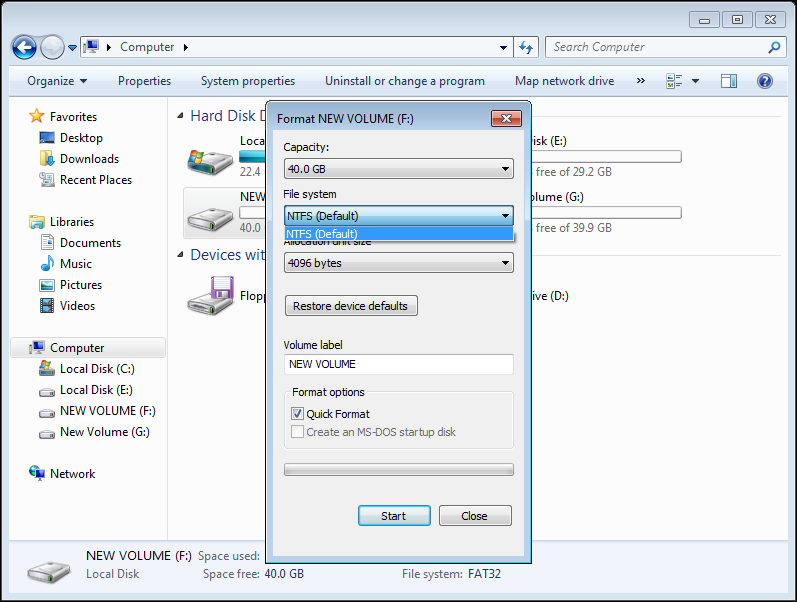Open the Pictures library
Viewport: 797px width, 602px height.
coord(80,285)
